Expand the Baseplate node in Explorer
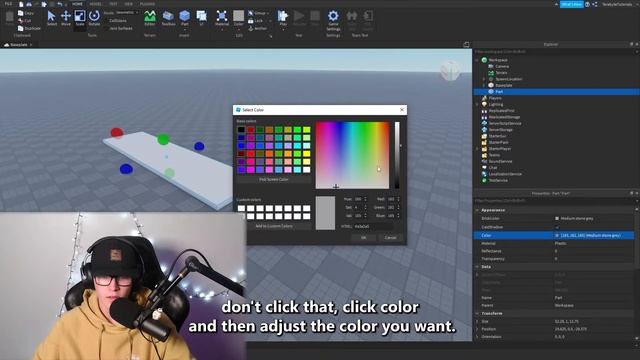This screenshot has width=640, height=360. (484, 85)
